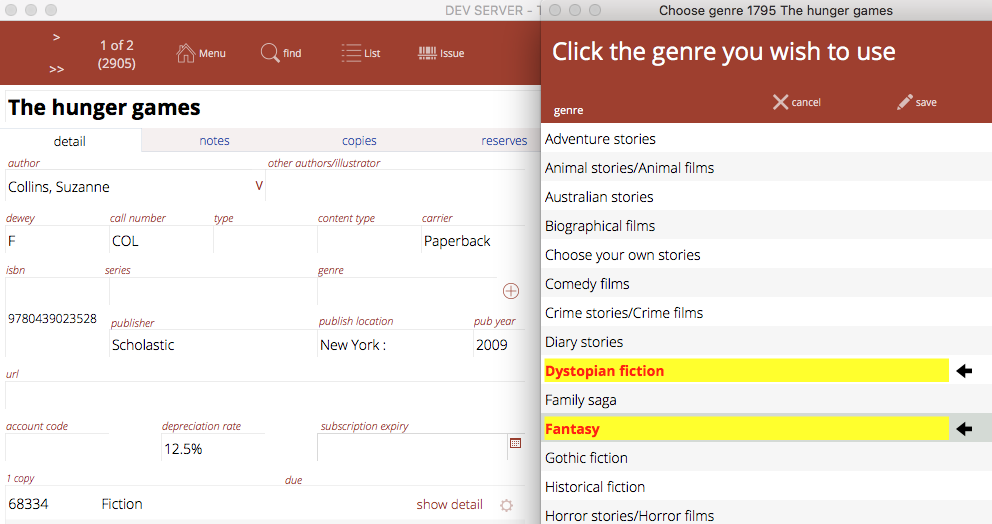The width and height of the screenshot is (992, 524).
Task: Click the Issue barcode icon
Action: pyautogui.click(x=427, y=53)
